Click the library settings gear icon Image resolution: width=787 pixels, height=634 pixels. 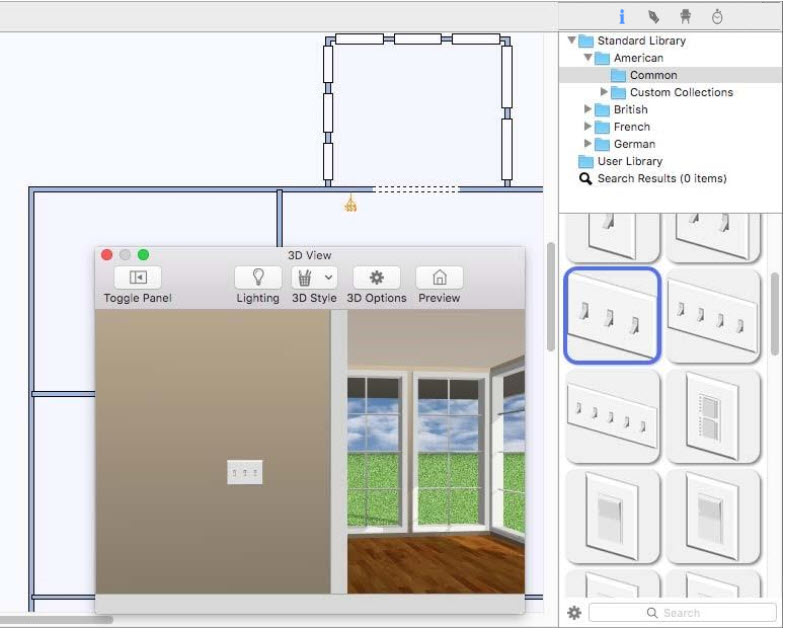tap(574, 613)
